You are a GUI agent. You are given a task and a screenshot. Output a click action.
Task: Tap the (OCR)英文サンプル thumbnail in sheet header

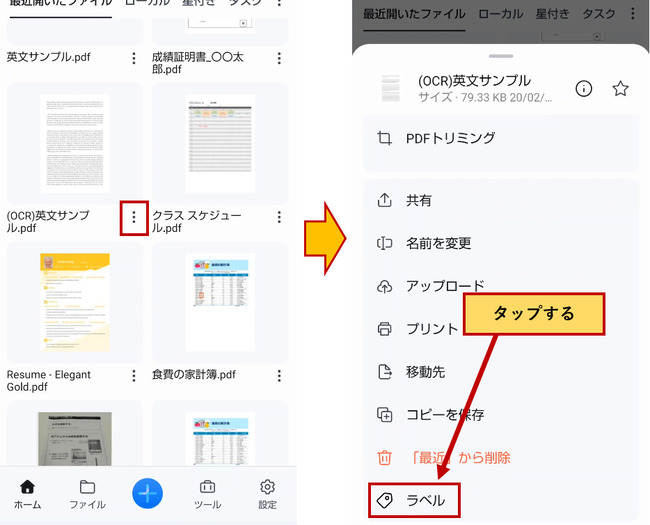390,88
